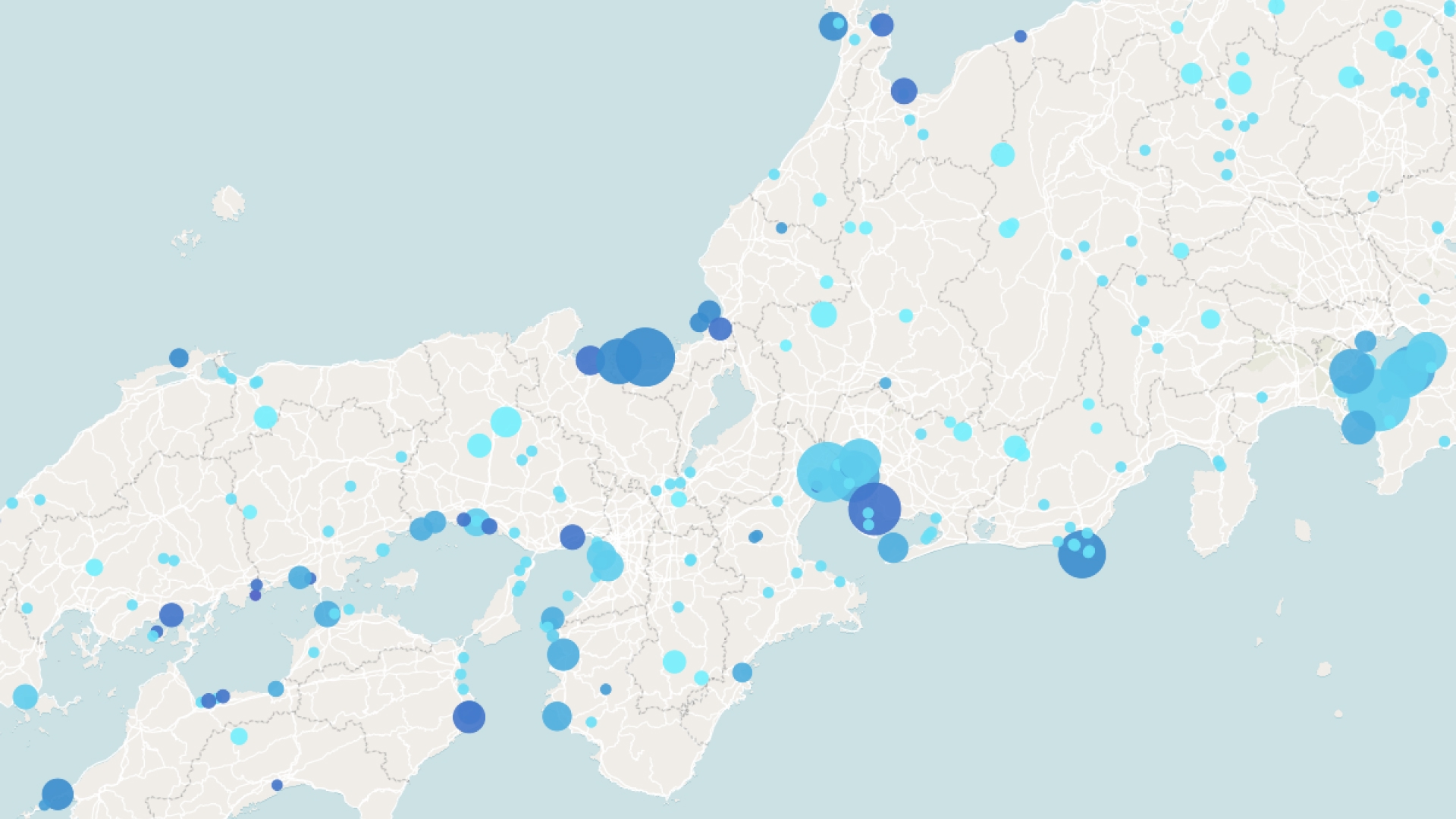The height and width of the screenshot is (819, 1456).
Task: Select the dark blue bubble near the Hiroshima islands
Action: coord(171,615)
